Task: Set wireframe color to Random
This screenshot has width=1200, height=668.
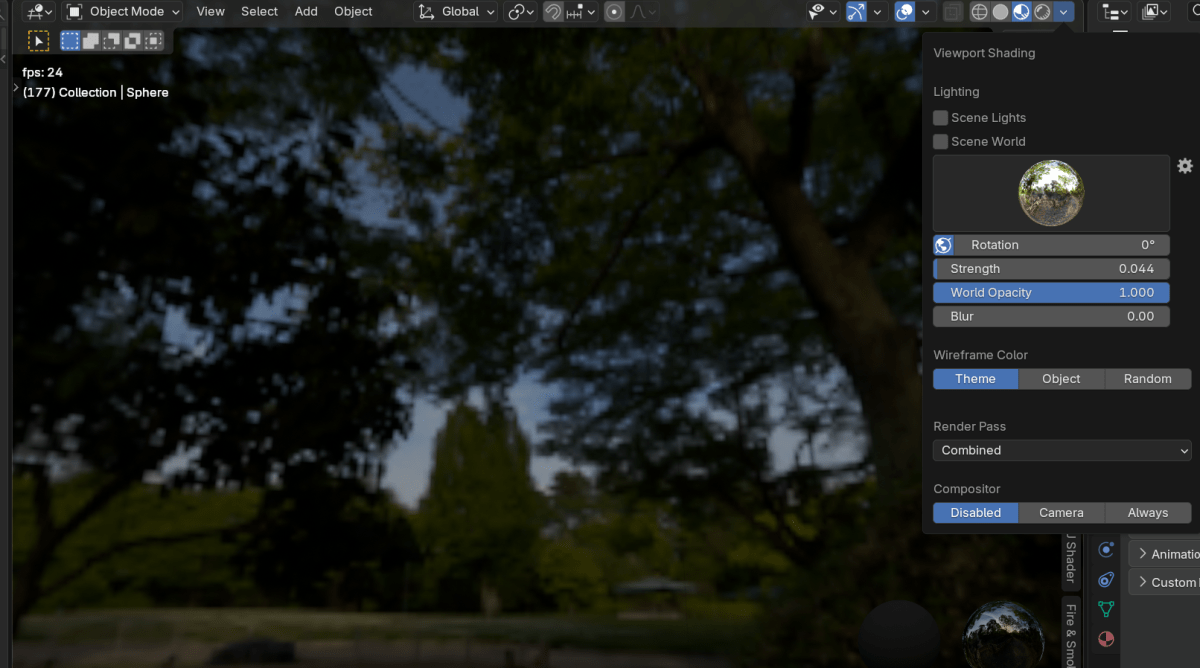Action: (x=1148, y=379)
